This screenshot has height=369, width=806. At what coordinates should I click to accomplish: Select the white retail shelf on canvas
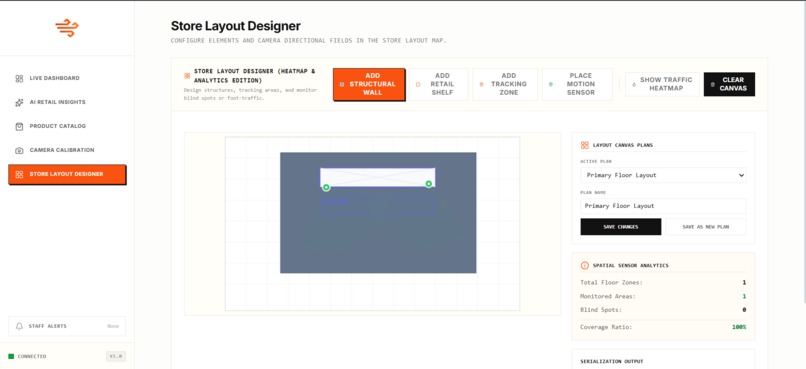[378, 177]
